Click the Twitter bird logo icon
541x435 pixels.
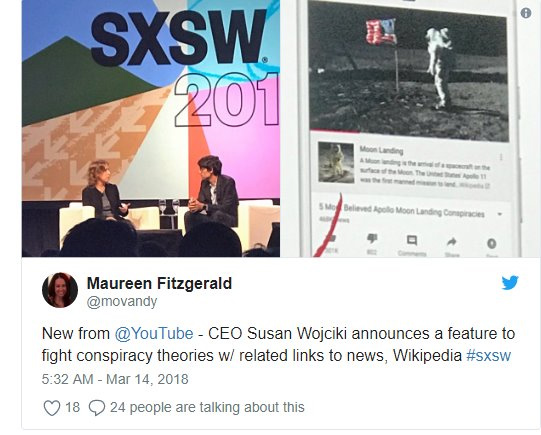pos(510,283)
